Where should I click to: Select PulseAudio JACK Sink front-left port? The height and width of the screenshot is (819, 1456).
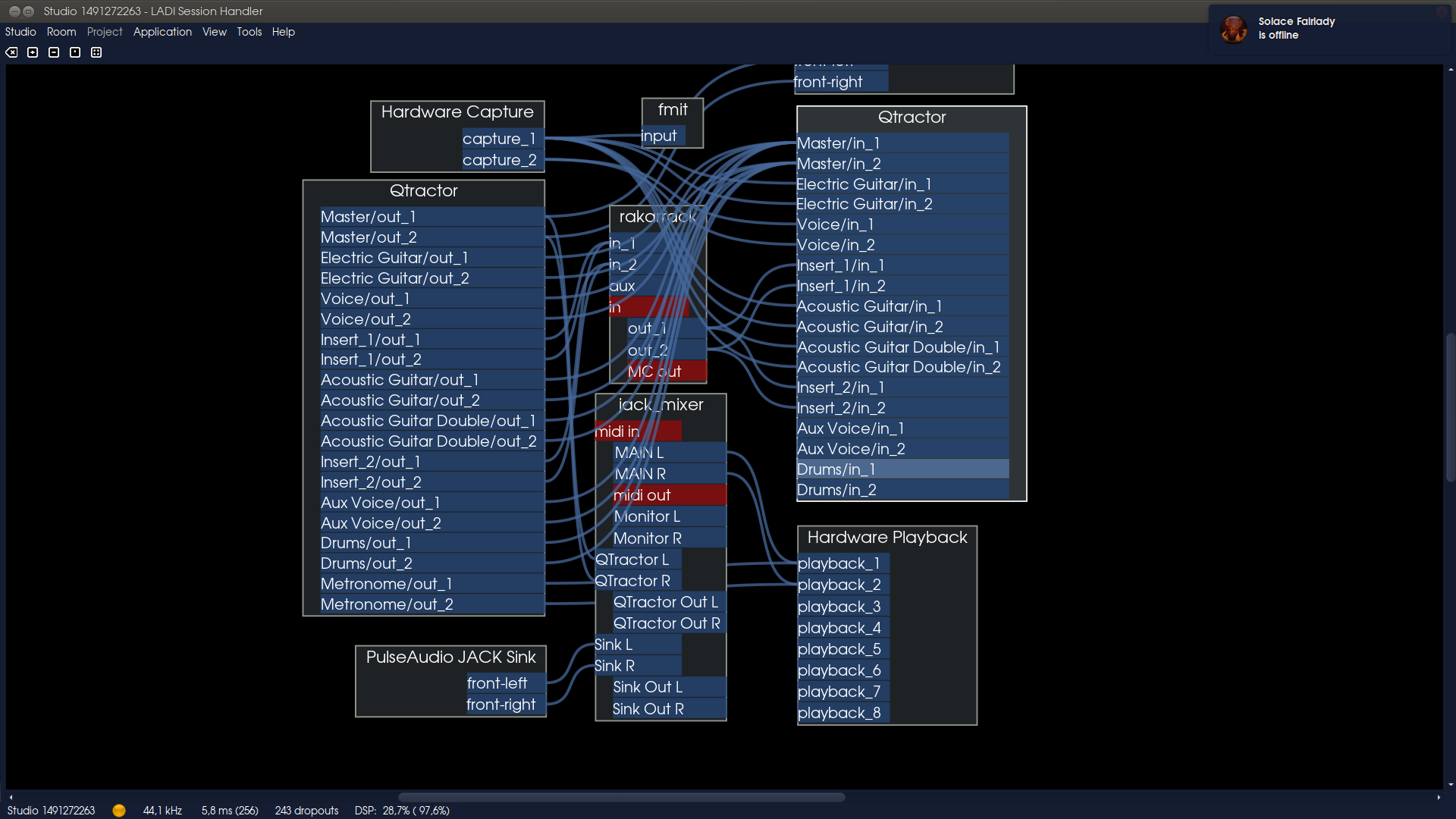(506, 683)
